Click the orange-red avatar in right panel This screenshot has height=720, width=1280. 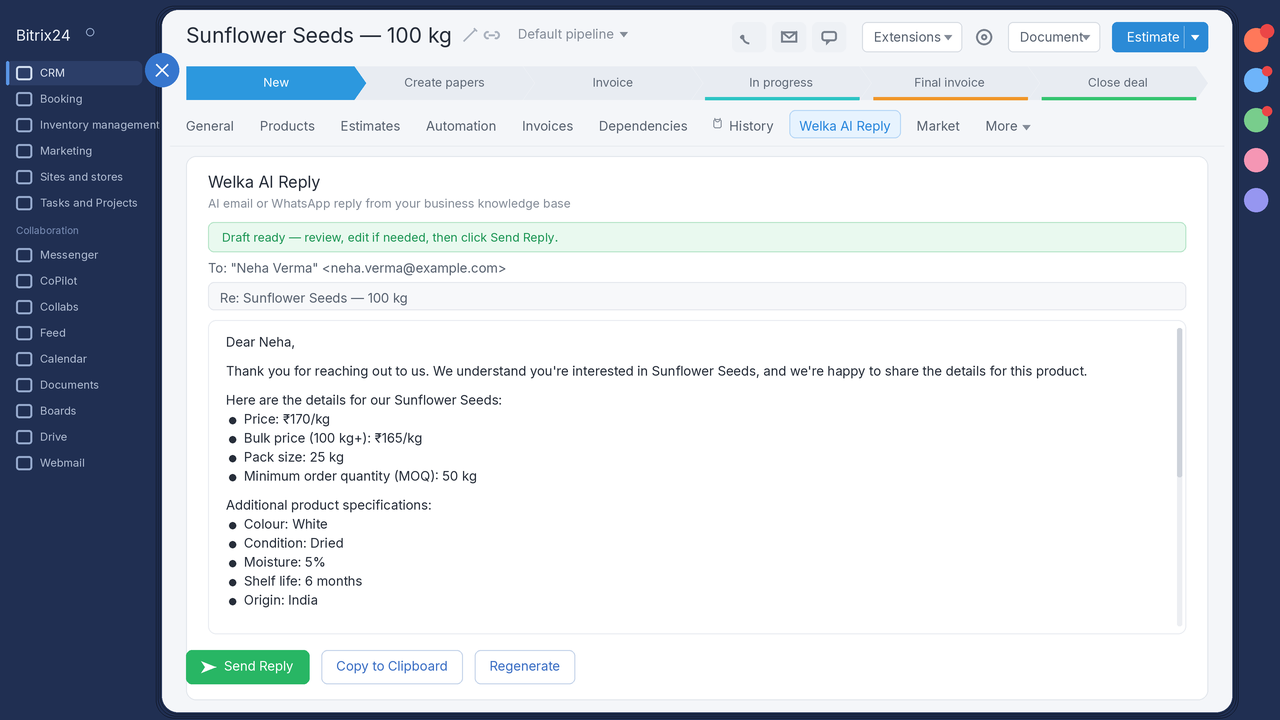pyautogui.click(x=1256, y=40)
